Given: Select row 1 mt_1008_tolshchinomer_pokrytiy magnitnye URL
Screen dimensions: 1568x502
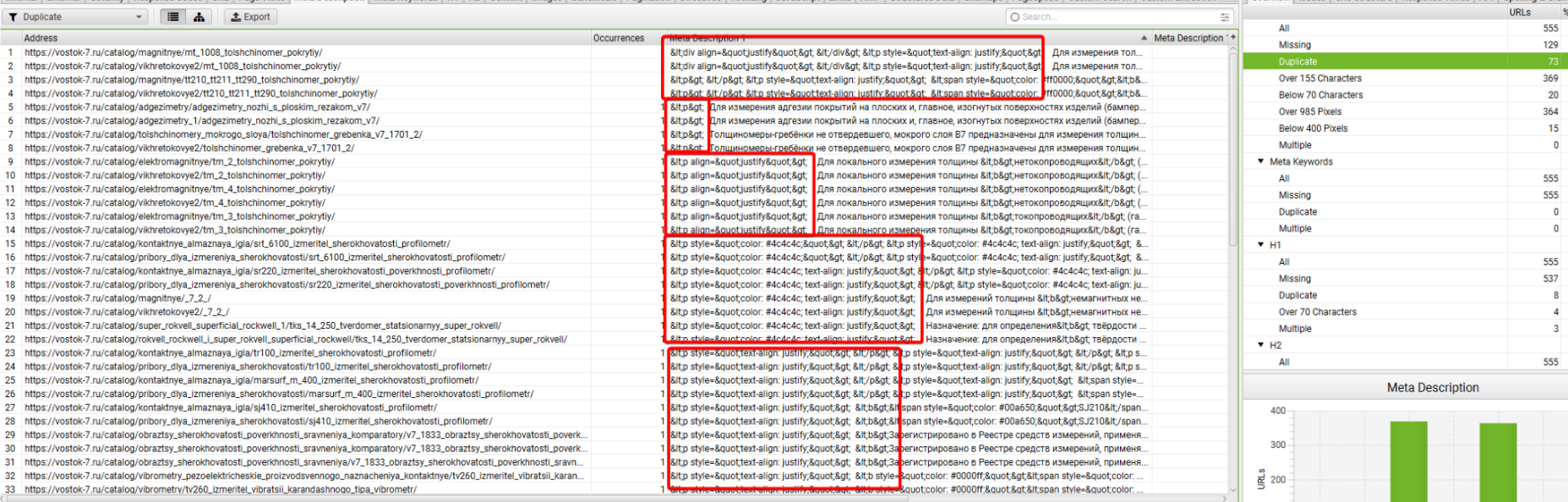Looking at the screenshot, I should coord(173,52).
